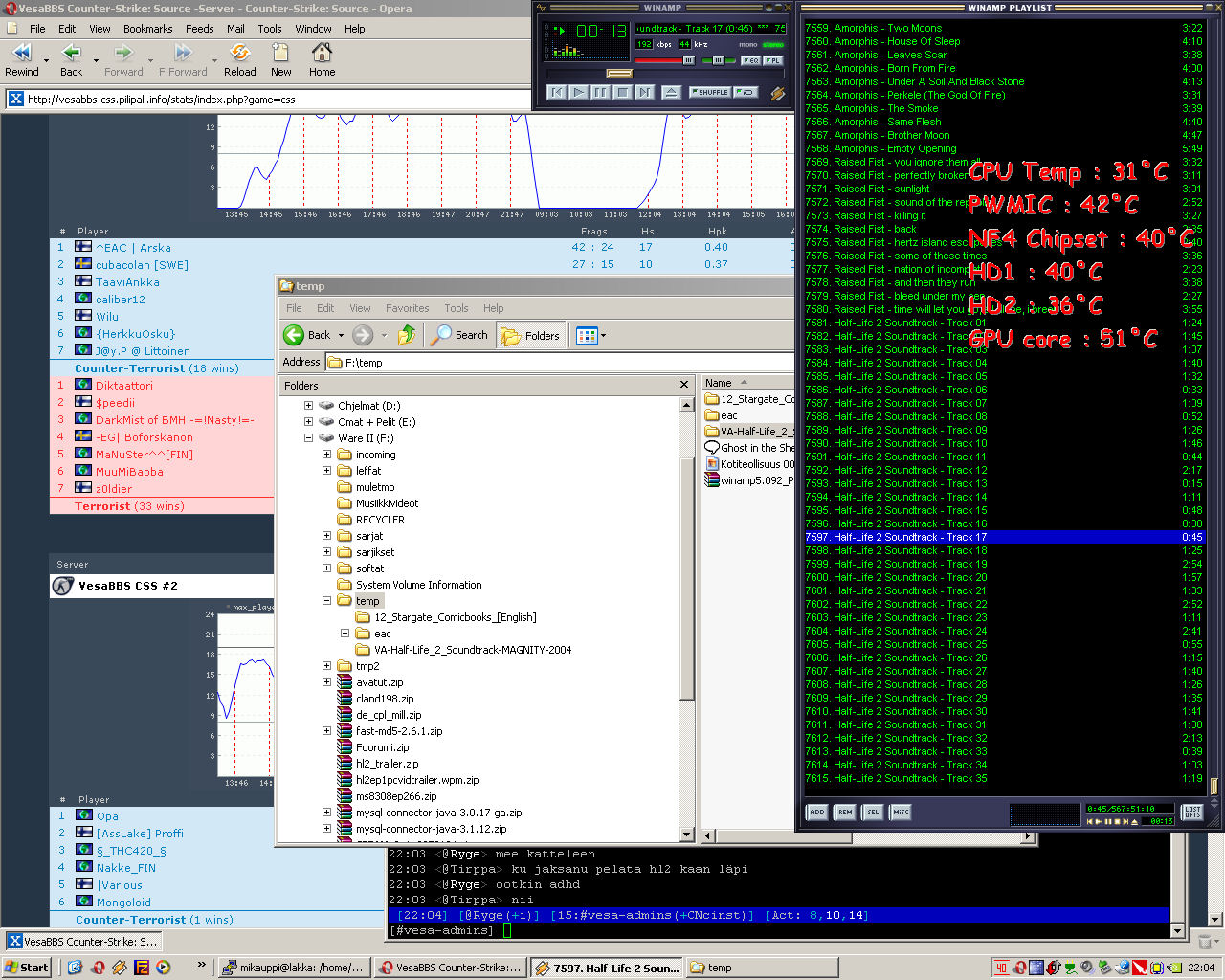Click MISC button in Winamp playlist
Image resolution: width=1225 pixels, height=980 pixels.
tap(901, 812)
